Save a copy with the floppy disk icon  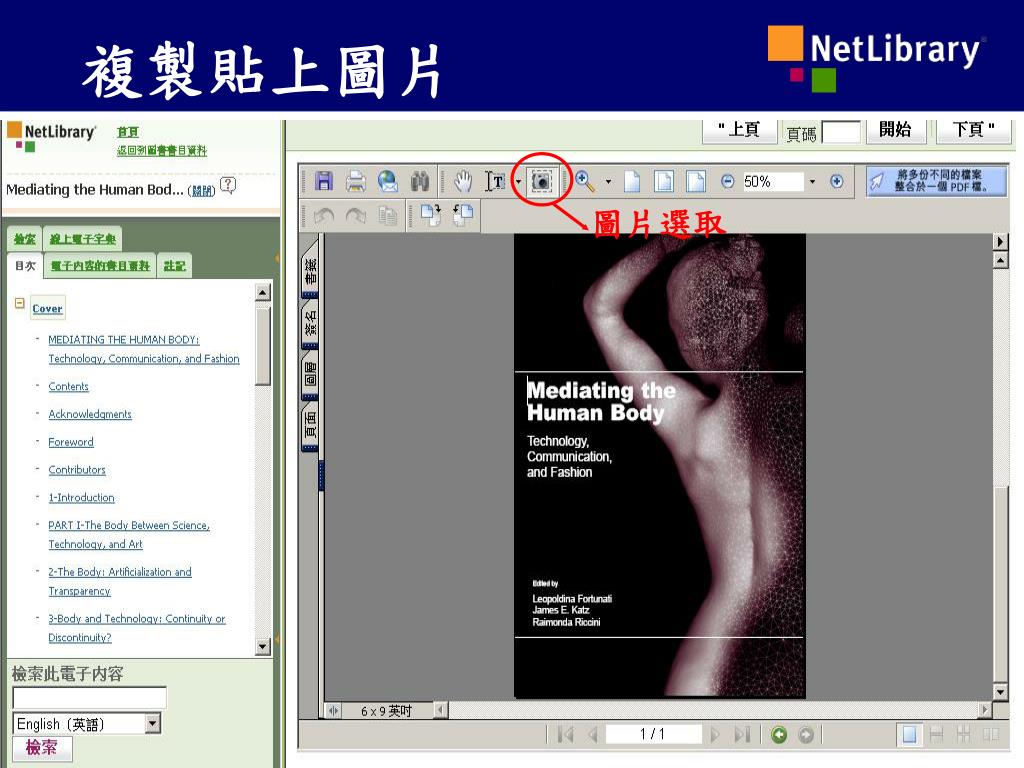(324, 181)
